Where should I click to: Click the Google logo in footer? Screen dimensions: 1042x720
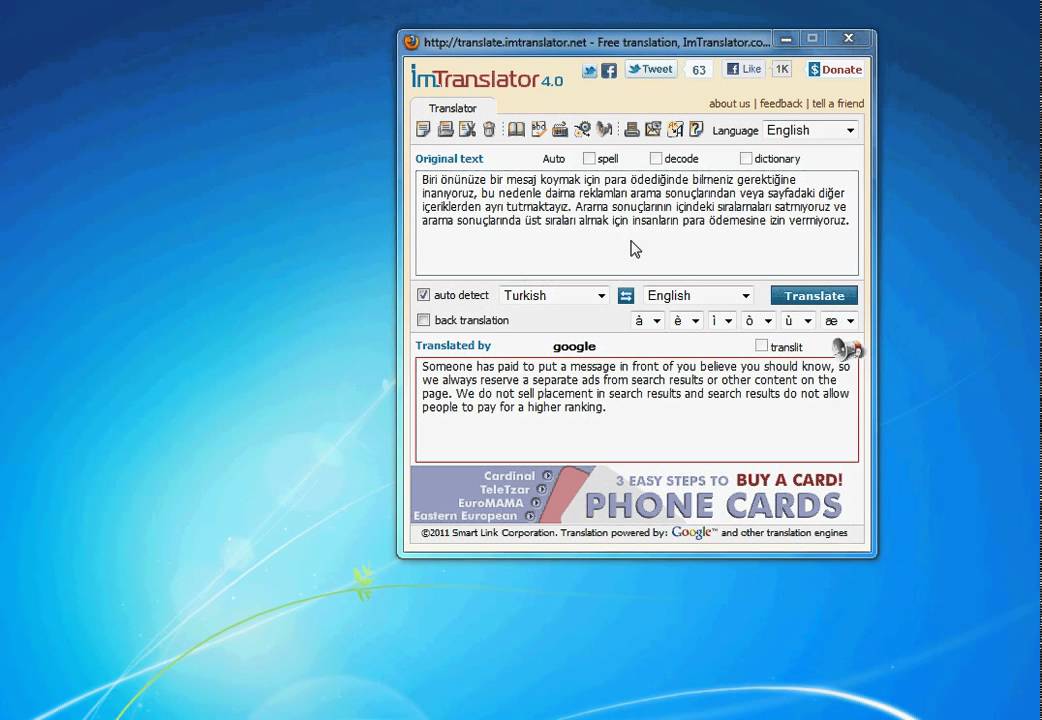pyautogui.click(x=694, y=533)
